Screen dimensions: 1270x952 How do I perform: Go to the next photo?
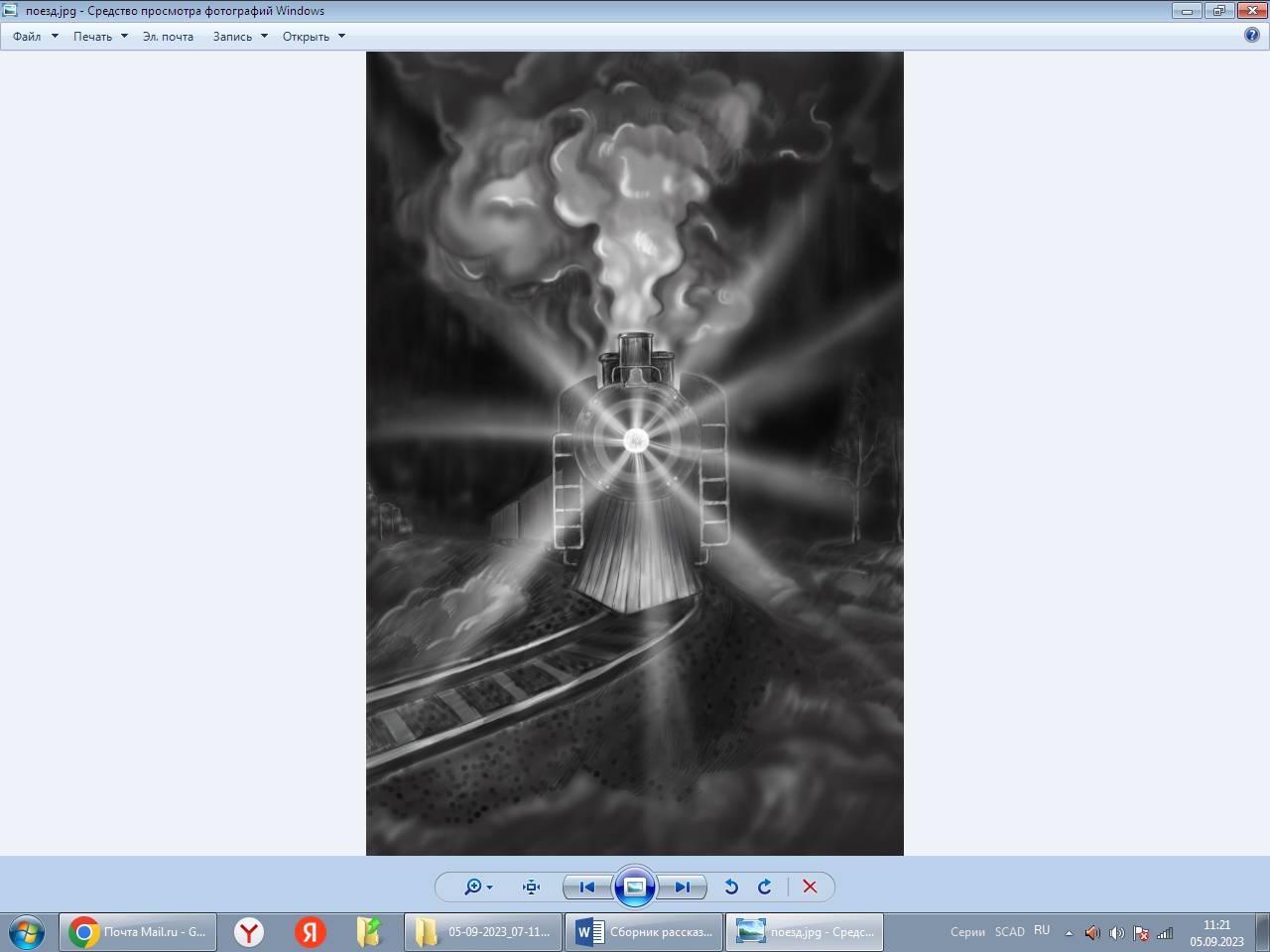pos(683,887)
